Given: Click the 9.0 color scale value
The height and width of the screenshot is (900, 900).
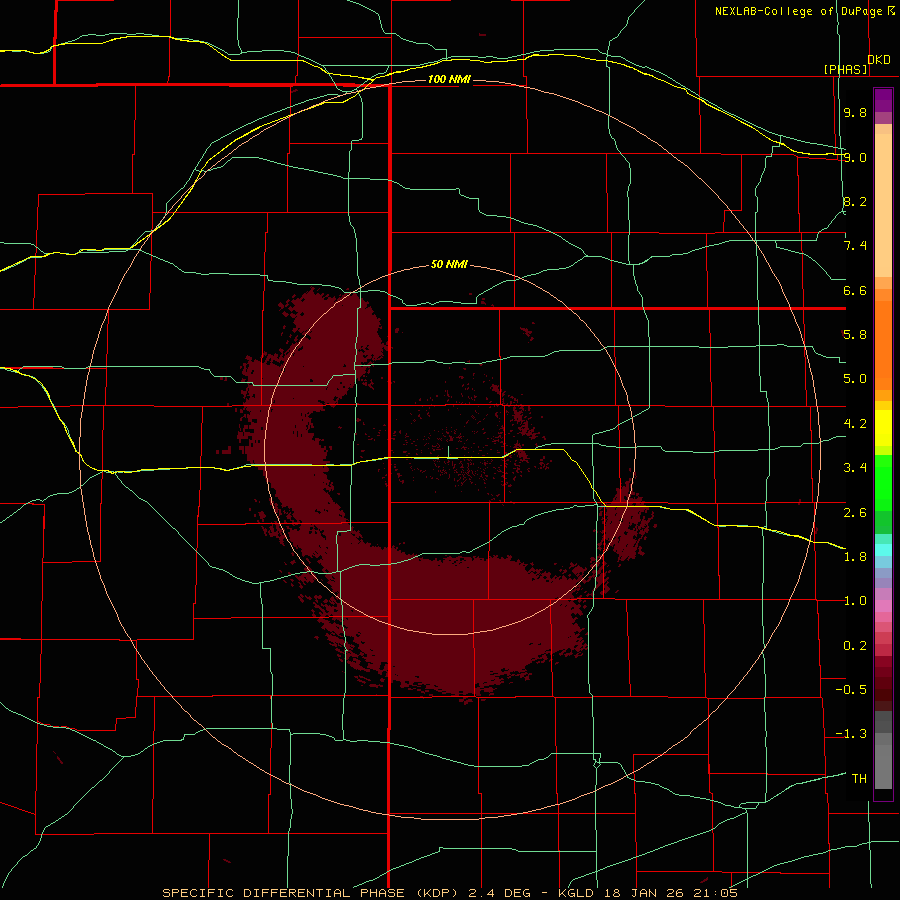Looking at the screenshot, I should 855,157.
